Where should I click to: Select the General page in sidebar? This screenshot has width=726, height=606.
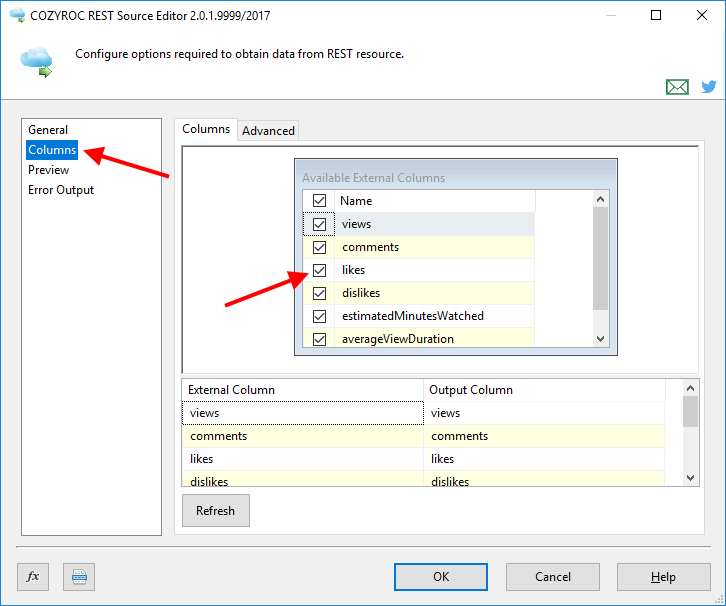click(x=48, y=130)
